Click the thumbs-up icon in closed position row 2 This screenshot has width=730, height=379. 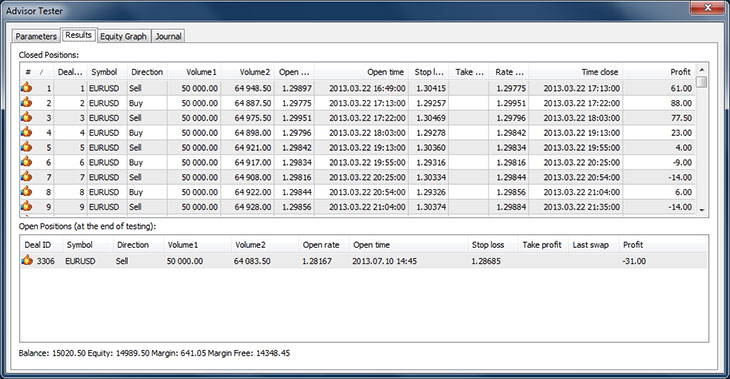[27, 102]
